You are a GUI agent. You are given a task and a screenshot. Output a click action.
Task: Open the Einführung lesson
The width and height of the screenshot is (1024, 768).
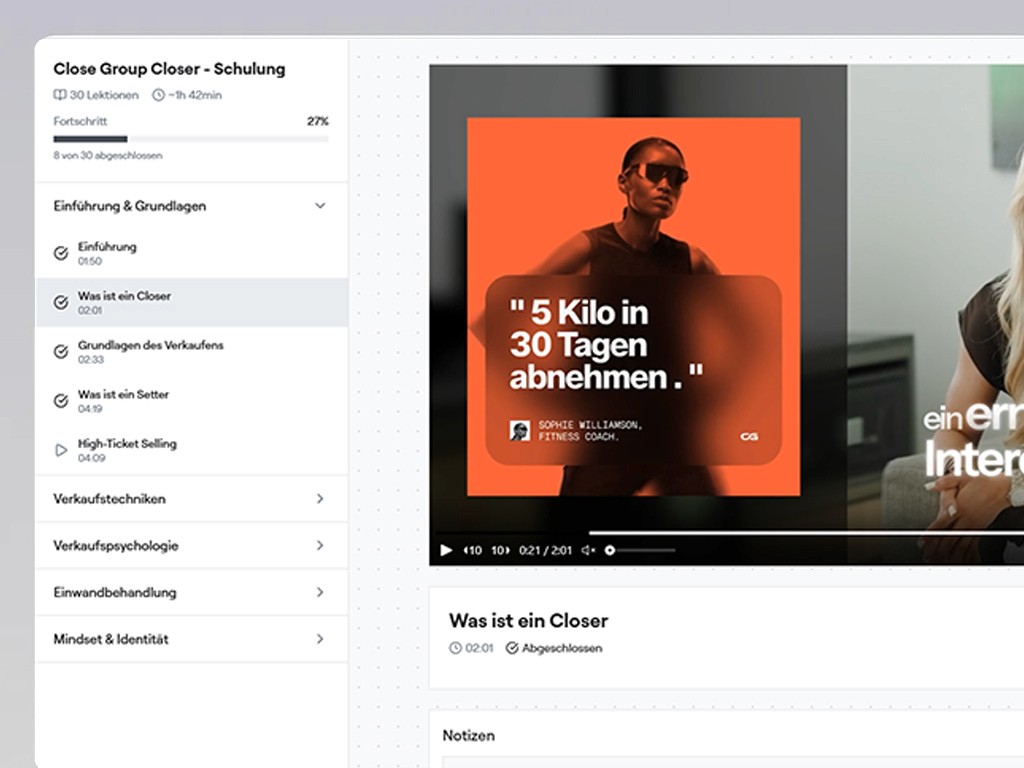pos(191,253)
